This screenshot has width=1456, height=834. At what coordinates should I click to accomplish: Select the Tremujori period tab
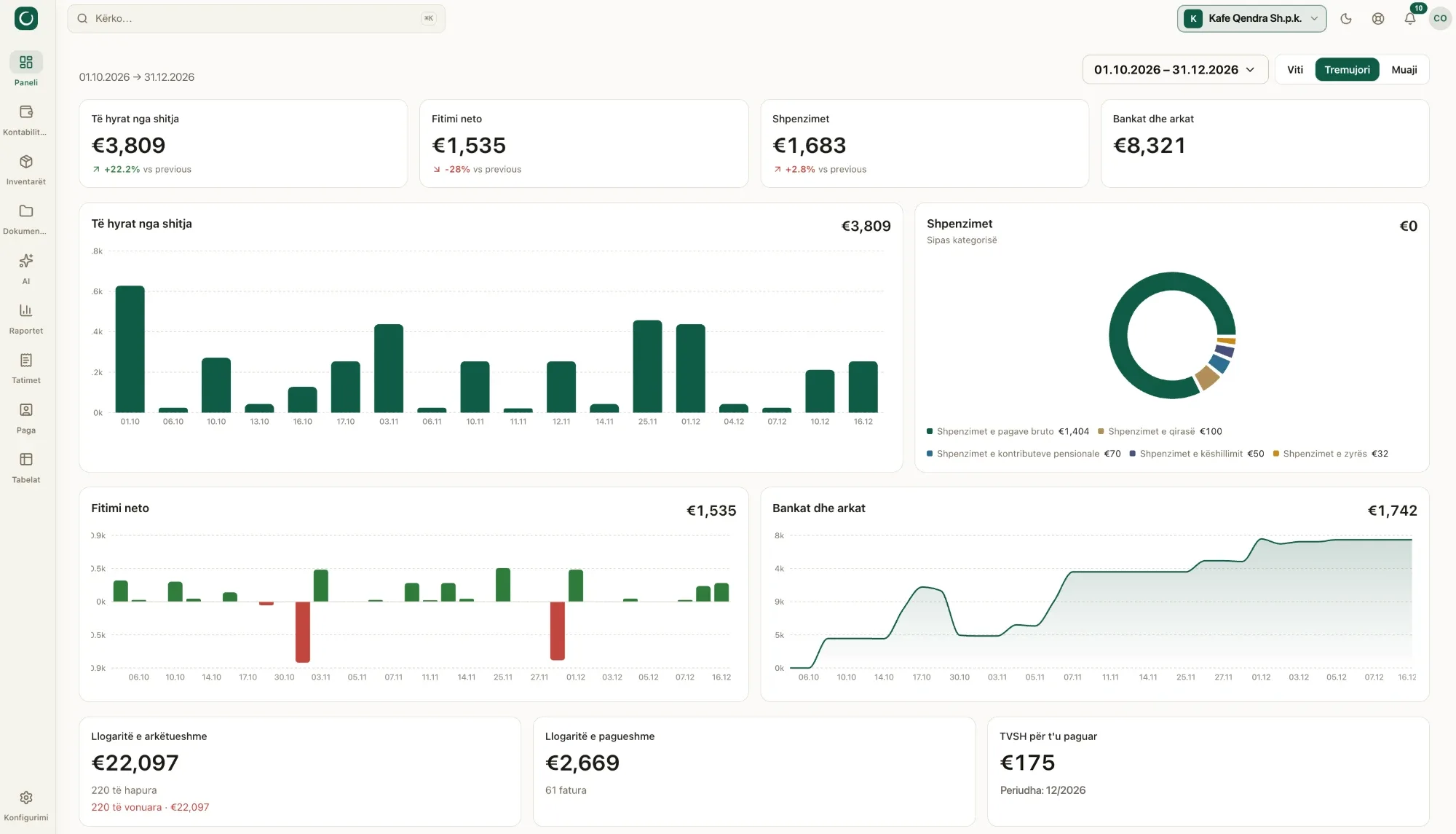(1347, 70)
